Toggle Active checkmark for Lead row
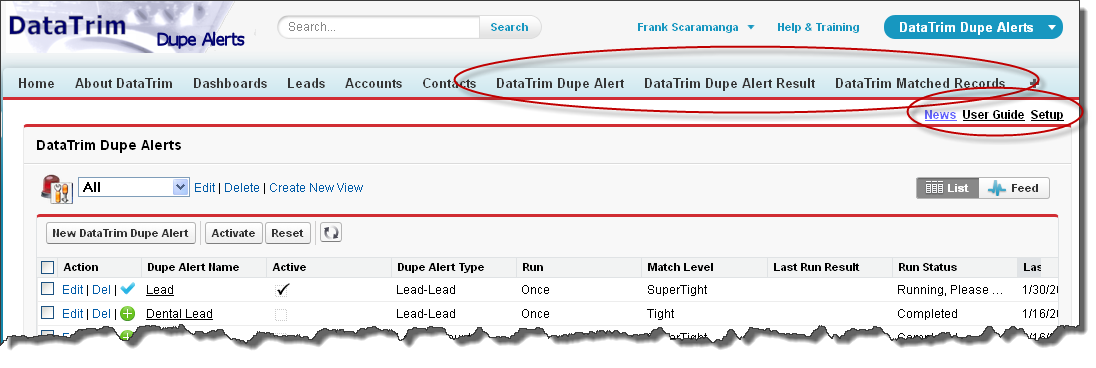The width and height of the screenshot is (1096, 368). point(283,290)
